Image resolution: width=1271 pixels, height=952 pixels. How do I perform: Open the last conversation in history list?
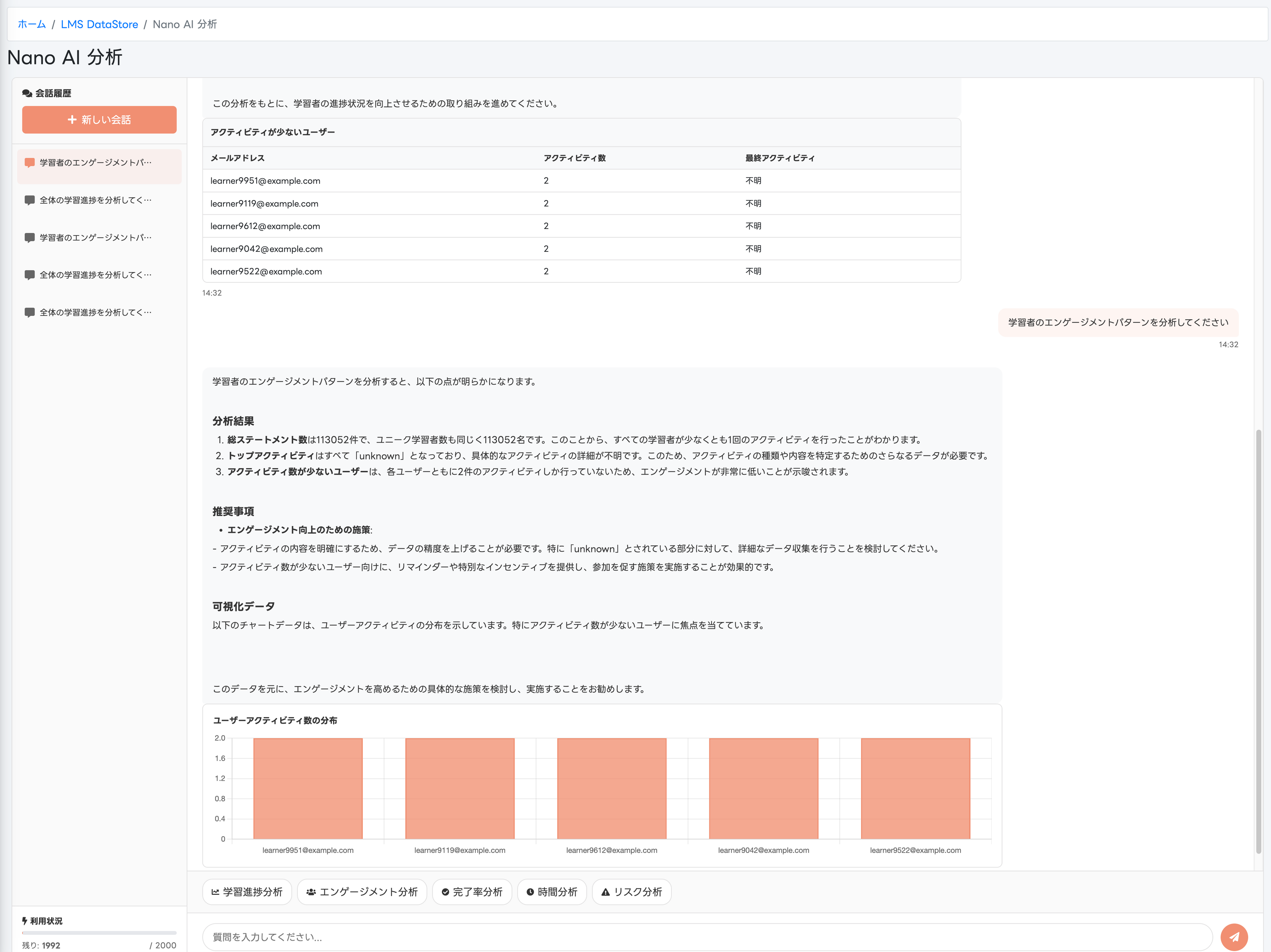[95, 312]
